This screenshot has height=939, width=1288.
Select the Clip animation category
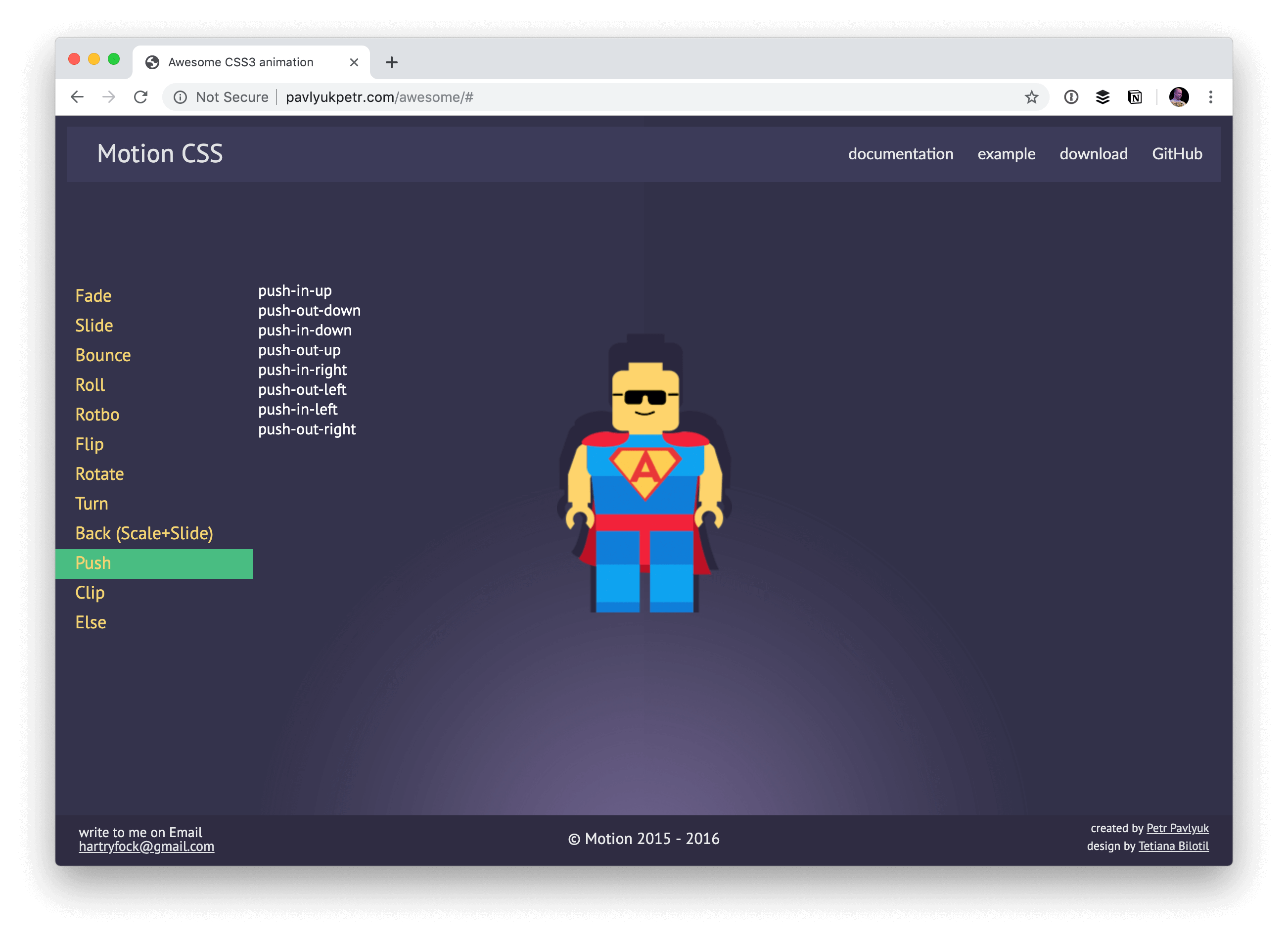coord(90,593)
